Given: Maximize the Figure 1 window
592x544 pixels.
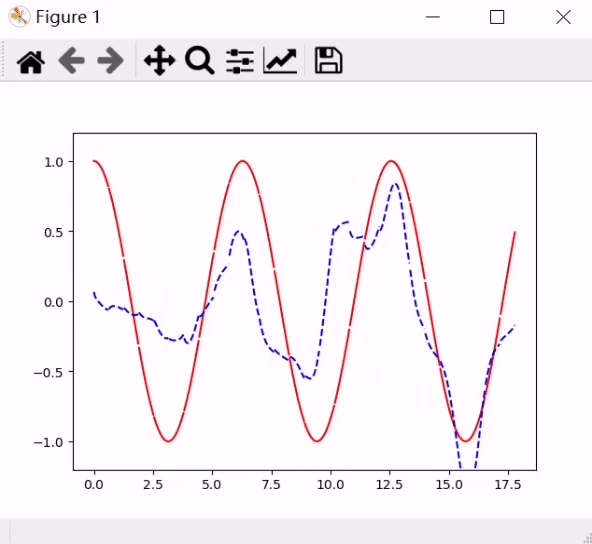Looking at the screenshot, I should (497, 17).
